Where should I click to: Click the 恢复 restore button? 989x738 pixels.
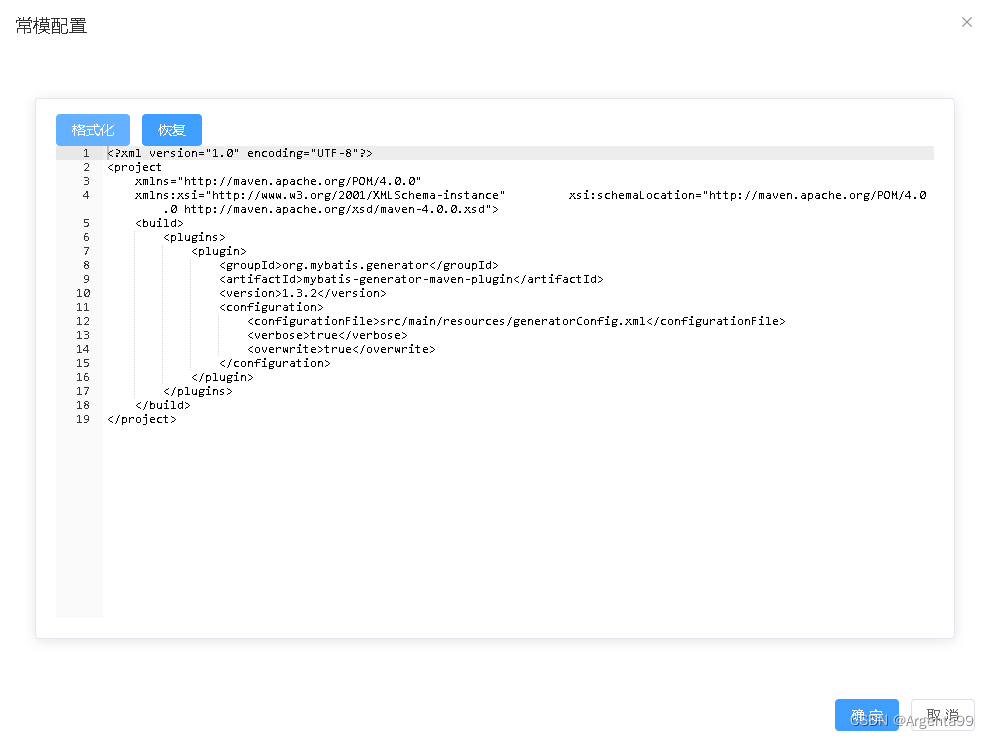point(172,130)
